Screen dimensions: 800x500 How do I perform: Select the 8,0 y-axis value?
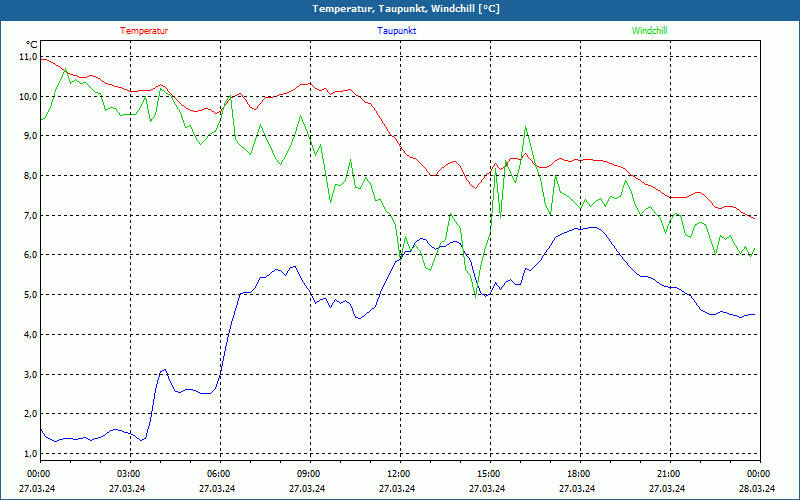pos(30,176)
